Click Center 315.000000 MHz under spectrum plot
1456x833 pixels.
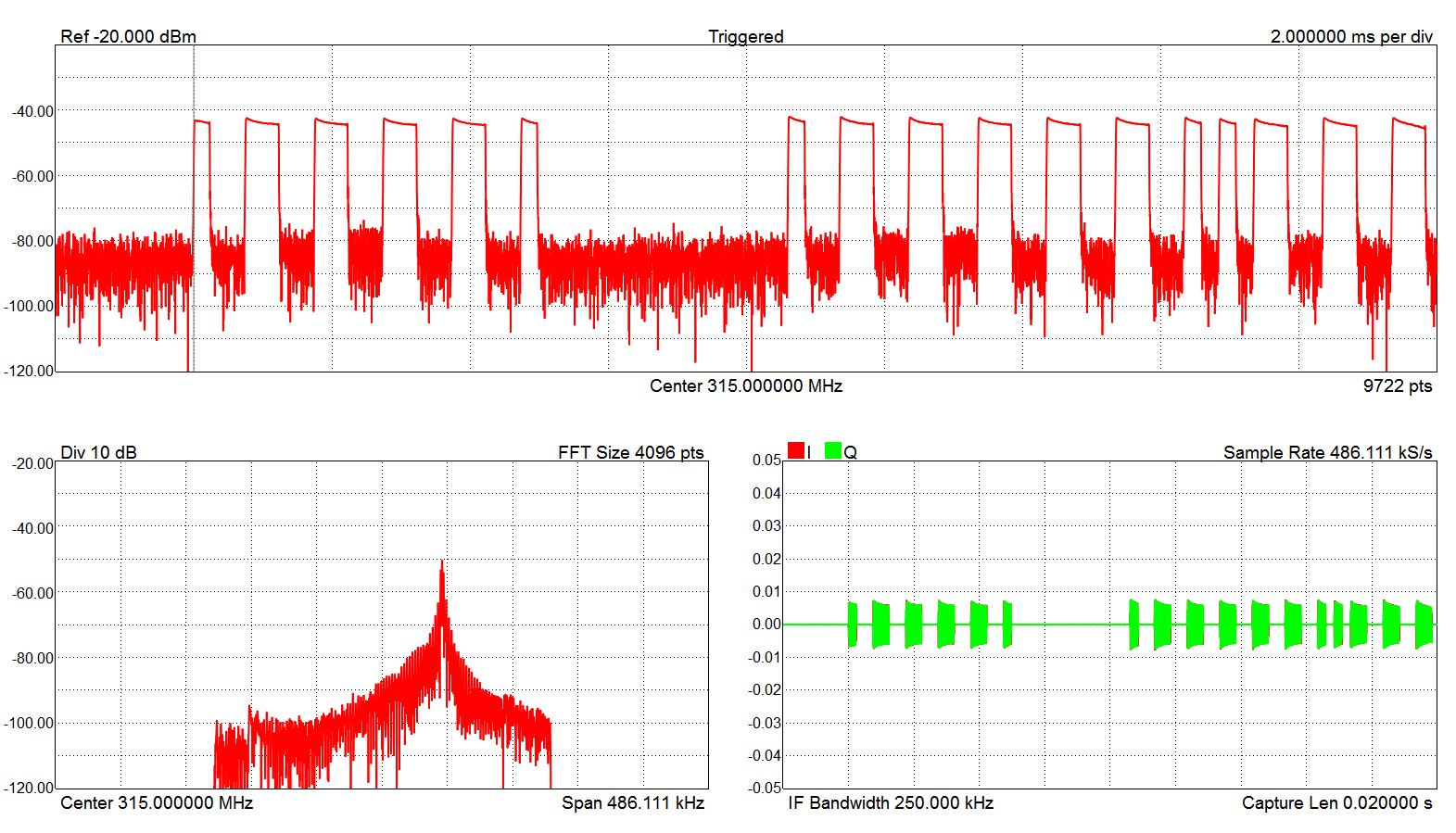[157, 802]
